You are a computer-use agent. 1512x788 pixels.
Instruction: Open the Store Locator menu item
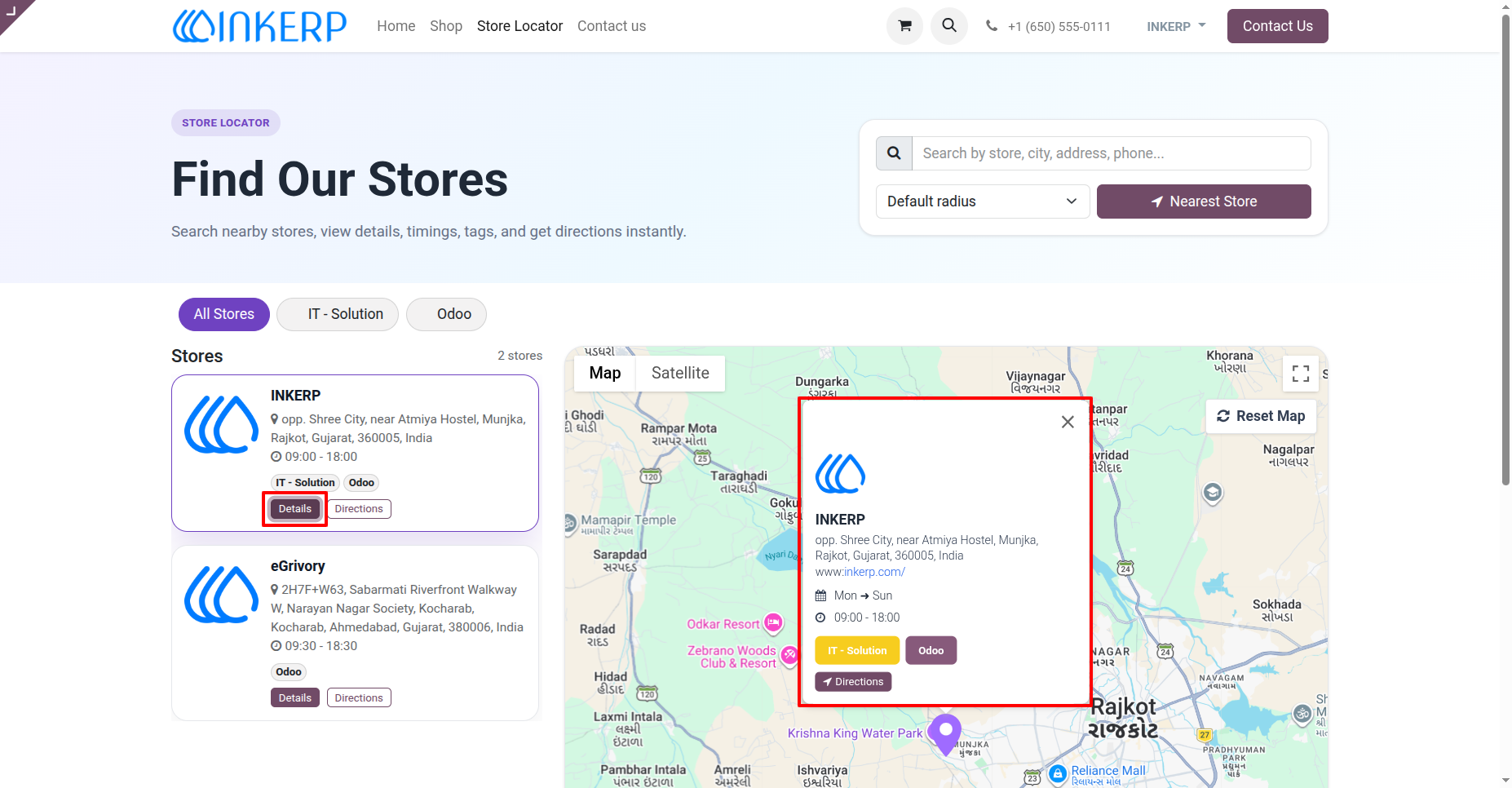[x=519, y=26]
